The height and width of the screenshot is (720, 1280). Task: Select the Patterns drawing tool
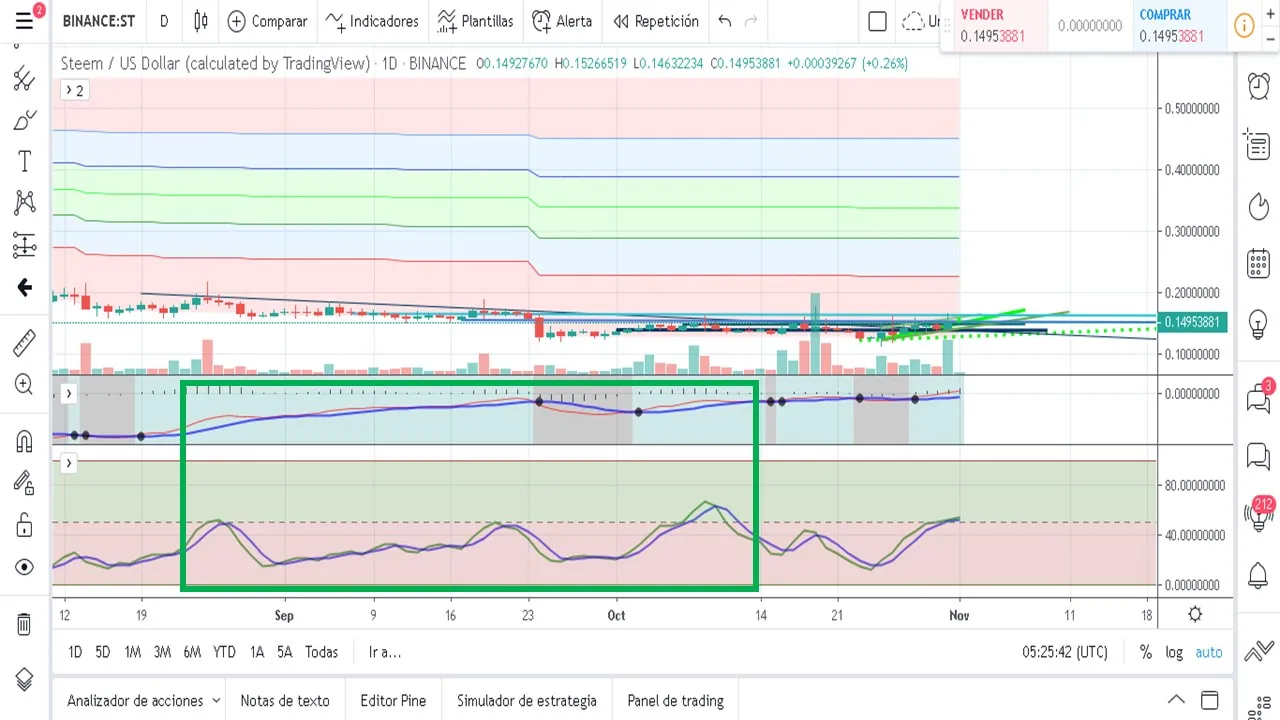[x=24, y=203]
